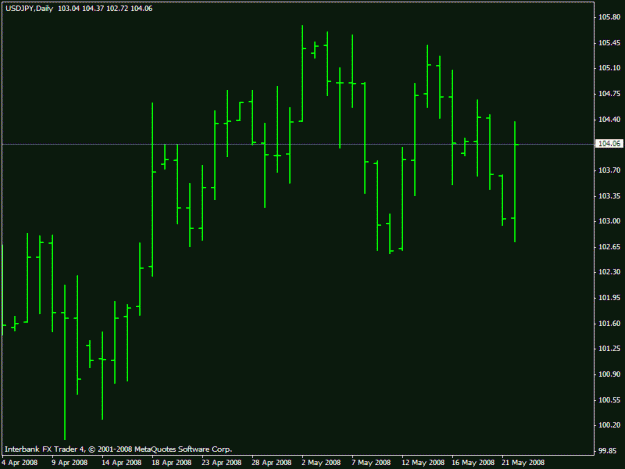The width and height of the screenshot is (625, 469).
Task: Click the 21 May 2008 date label
Action: [x=523, y=463]
